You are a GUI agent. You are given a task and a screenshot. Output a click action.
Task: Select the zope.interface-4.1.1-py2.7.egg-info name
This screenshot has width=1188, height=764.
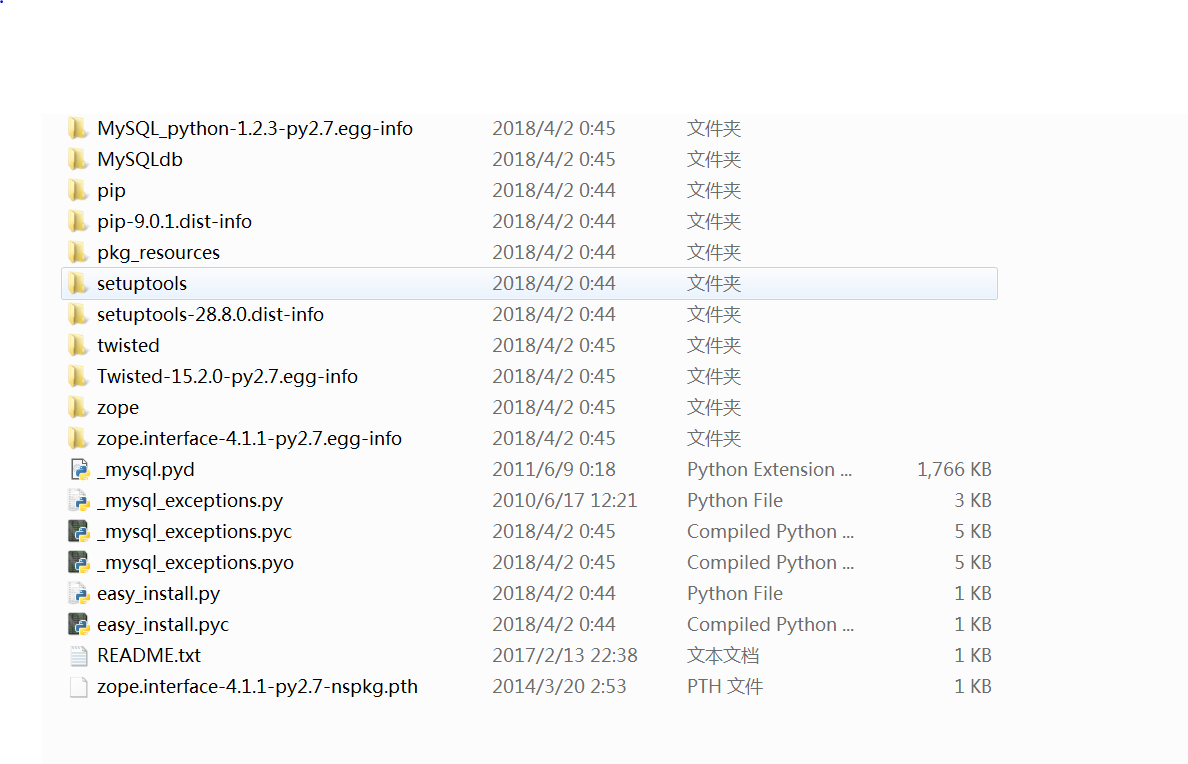[249, 439]
